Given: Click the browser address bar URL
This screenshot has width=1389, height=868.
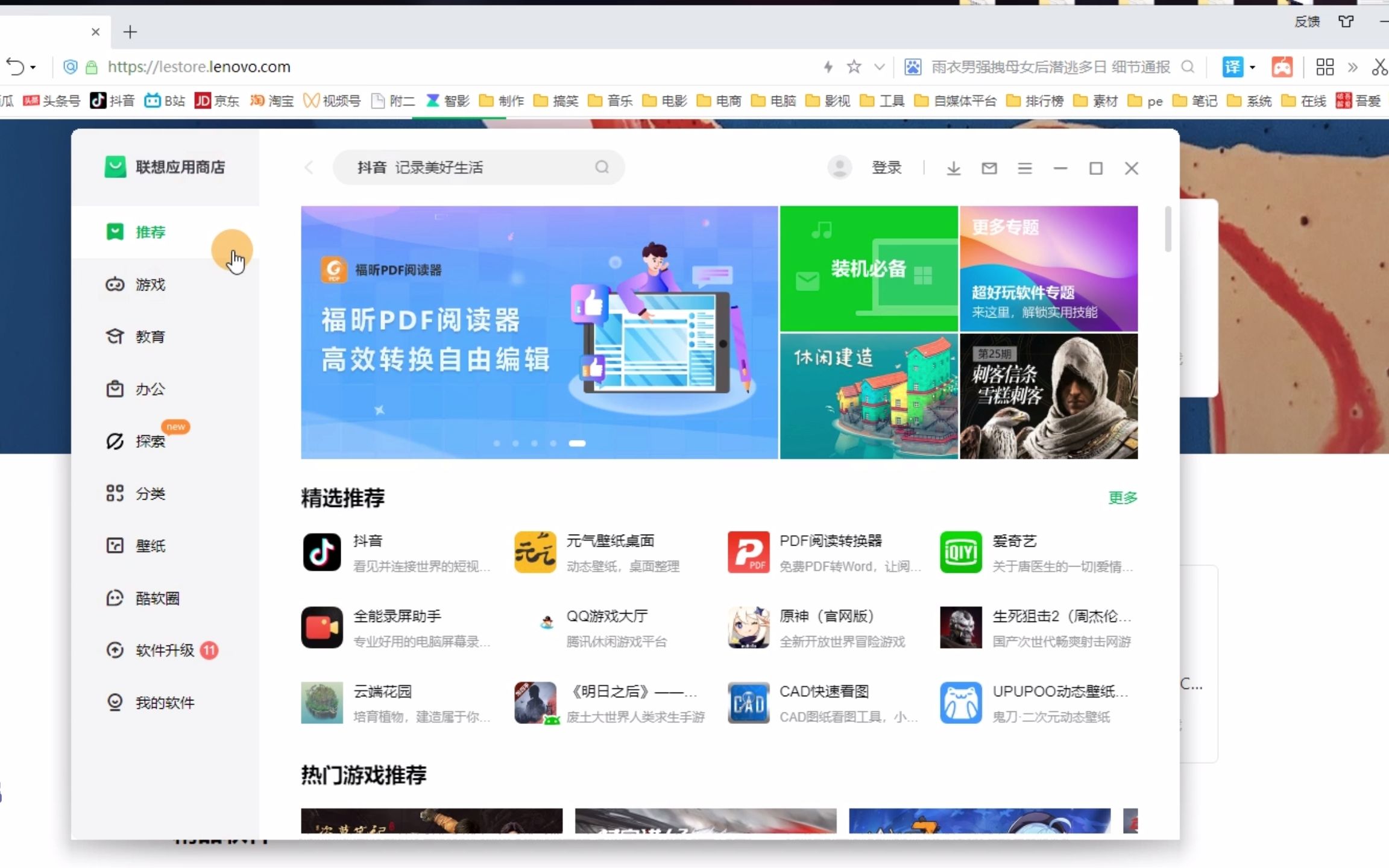Looking at the screenshot, I should point(199,67).
